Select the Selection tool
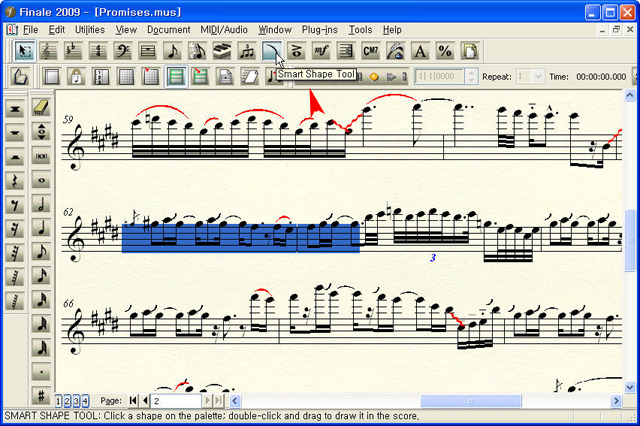This screenshot has width=640, height=426. (x=24, y=51)
